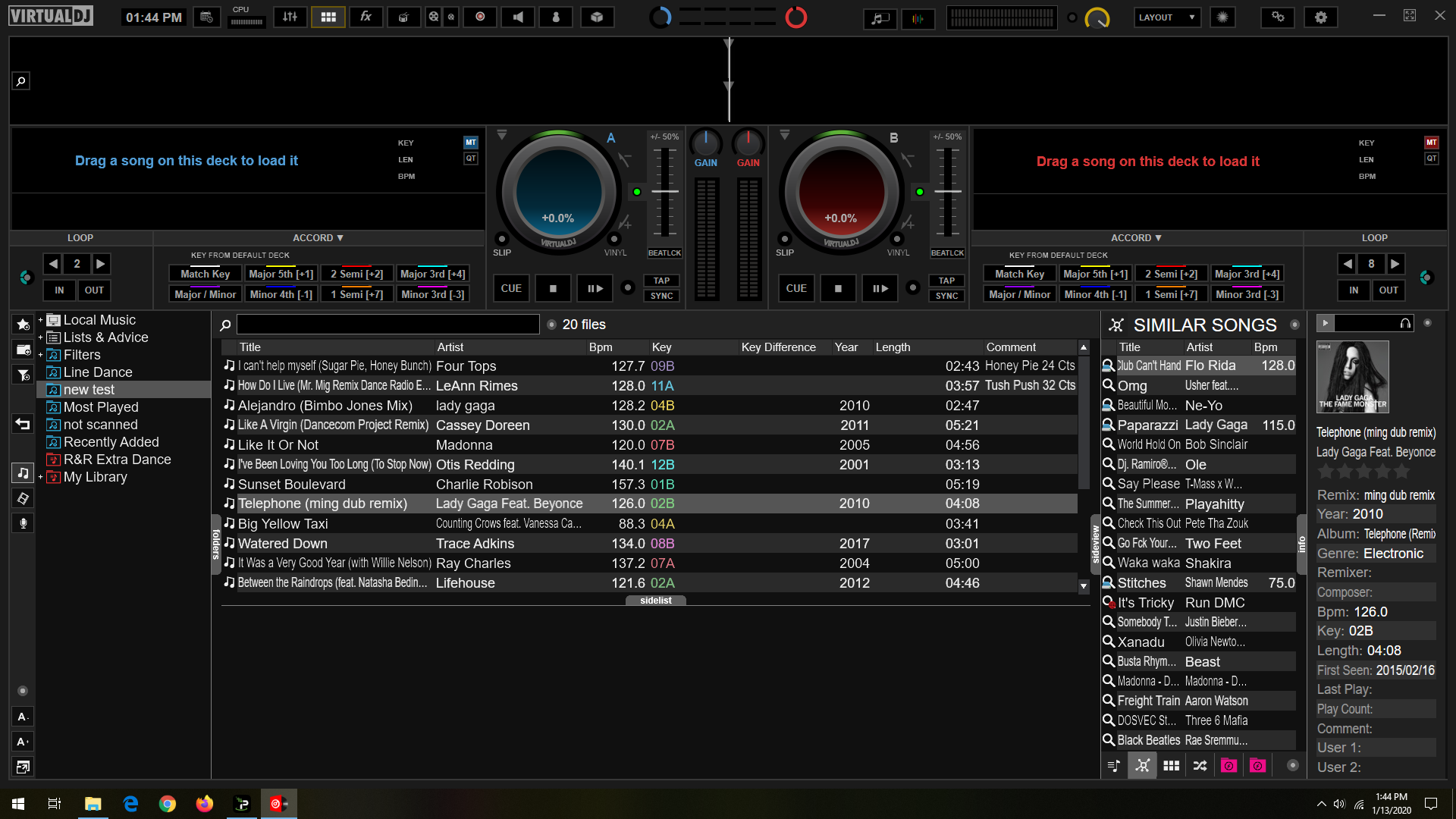The width and height of the screenshot is (1456, 819).
Task: Toggle BEATLCK on deck B
Action: tap(947, 253)
